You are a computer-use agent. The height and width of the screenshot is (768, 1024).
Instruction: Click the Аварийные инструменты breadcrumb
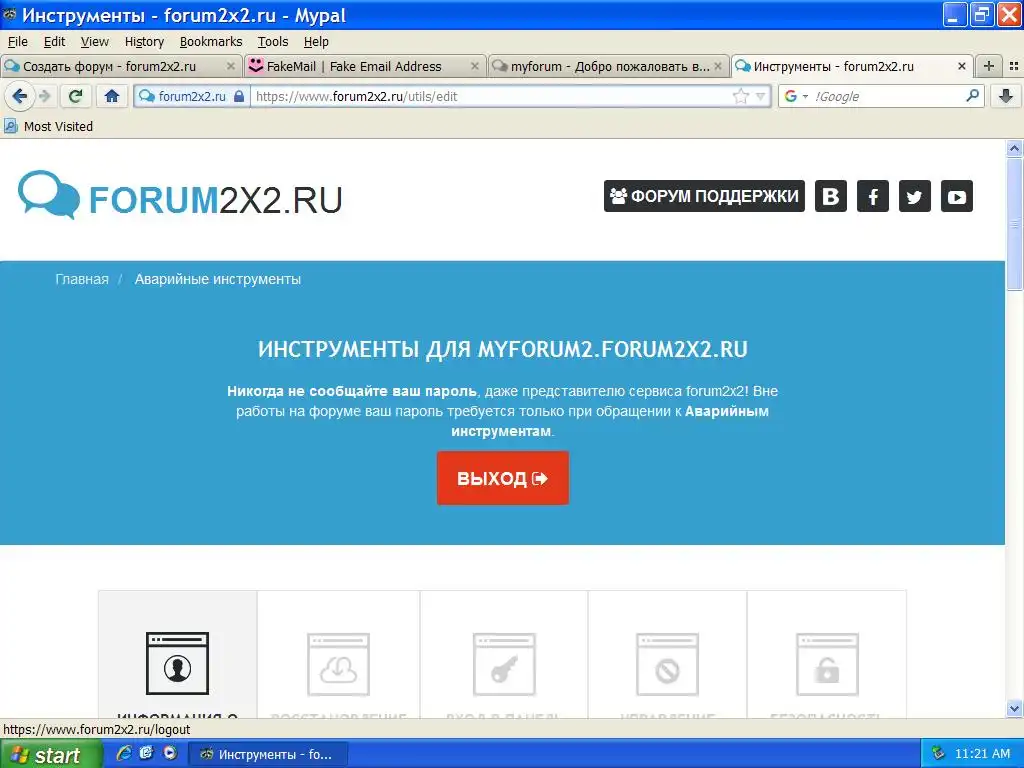coord(217,279)
